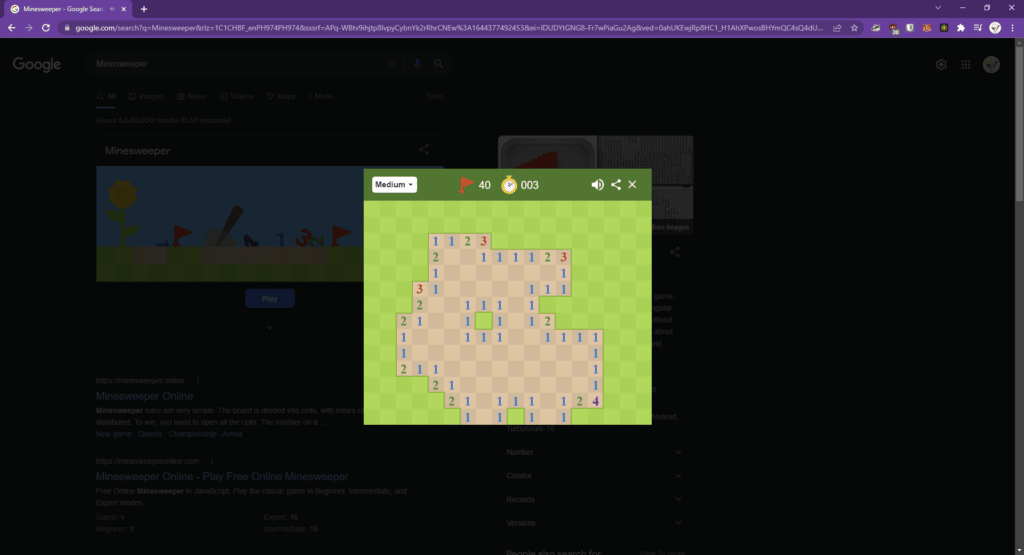This screenshot has height=555, width=1024.
Task: Click the purple 4 tile
Action: [595, 401]
